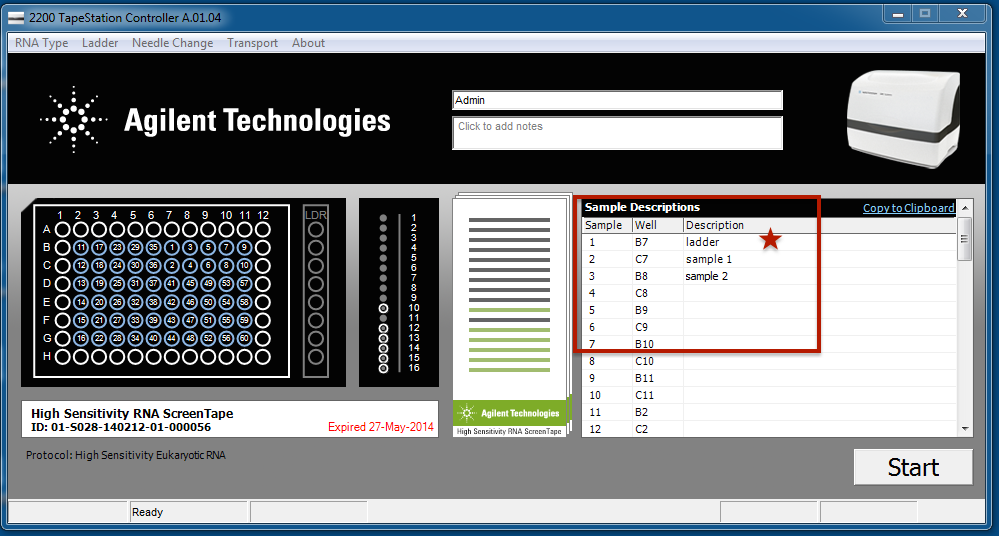The image size is (999, 536).
Task: Select empty plate well A1
Action: coord(62,229)
